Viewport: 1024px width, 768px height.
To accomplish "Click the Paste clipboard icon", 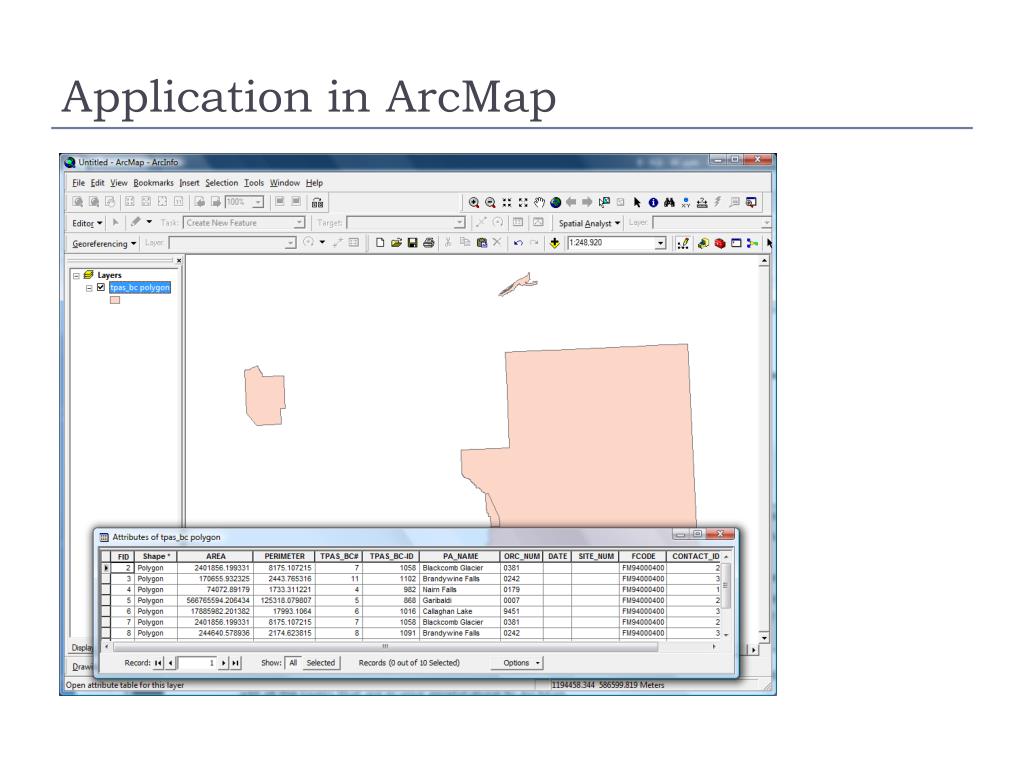I will [x=481, y=243].
